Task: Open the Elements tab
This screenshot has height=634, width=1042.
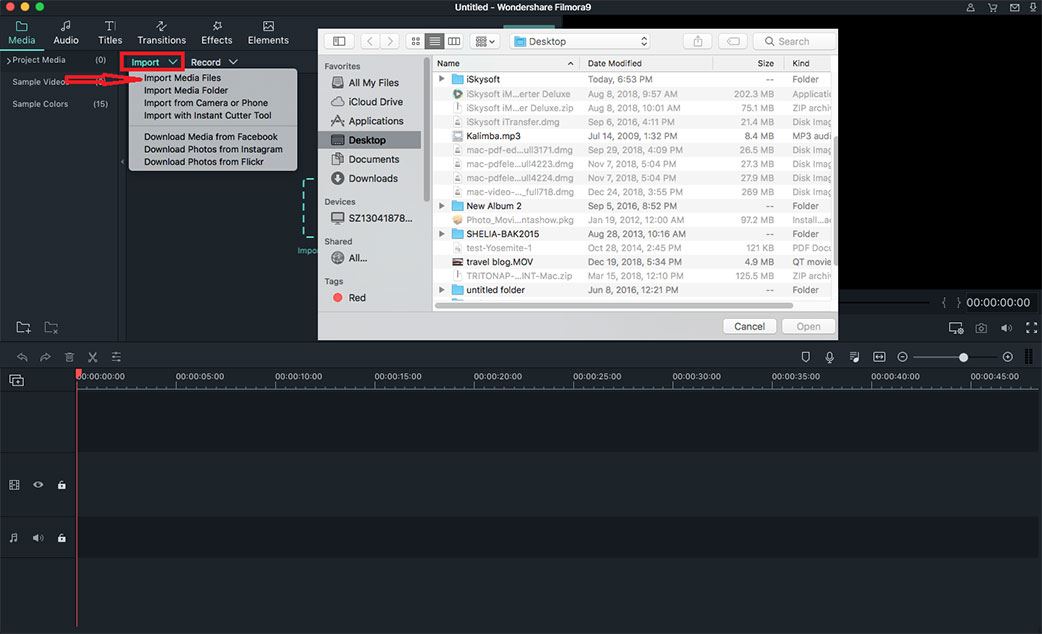Action: coord(268,33)
